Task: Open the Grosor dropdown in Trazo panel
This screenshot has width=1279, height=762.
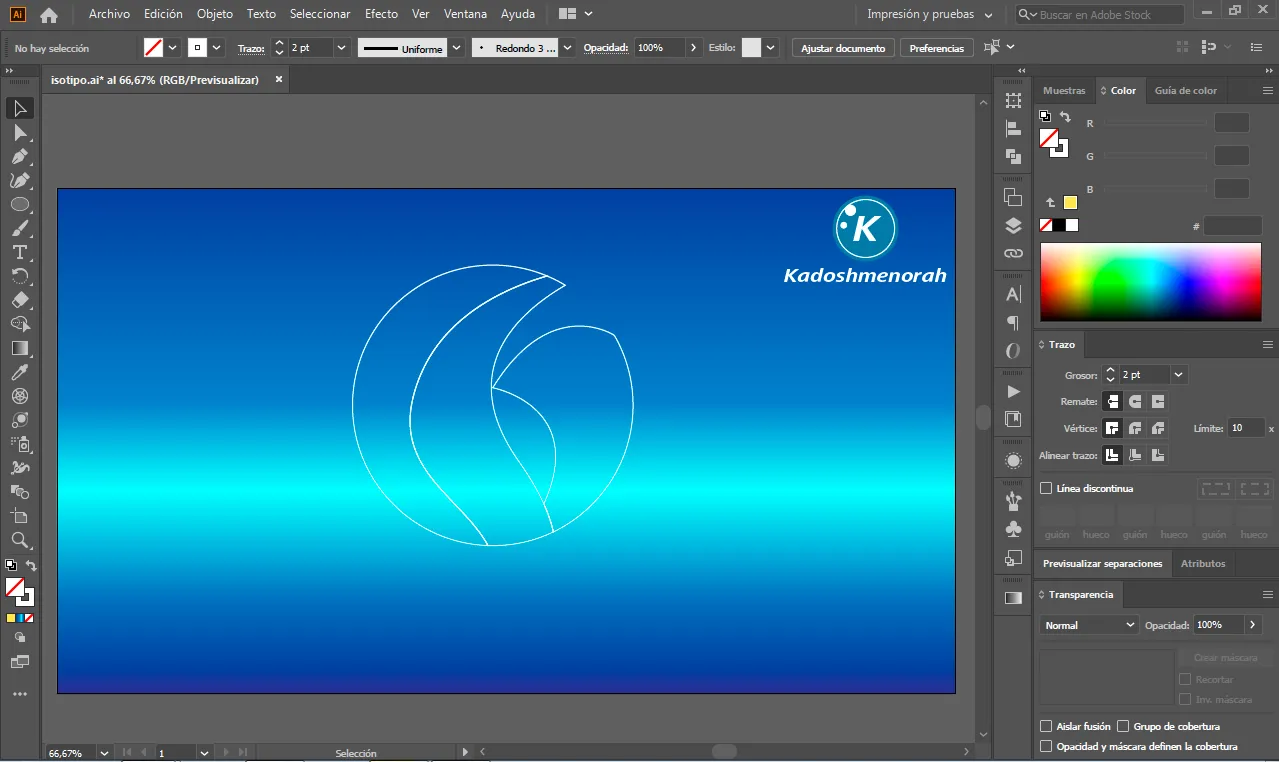Action: tap(1179, 374)
